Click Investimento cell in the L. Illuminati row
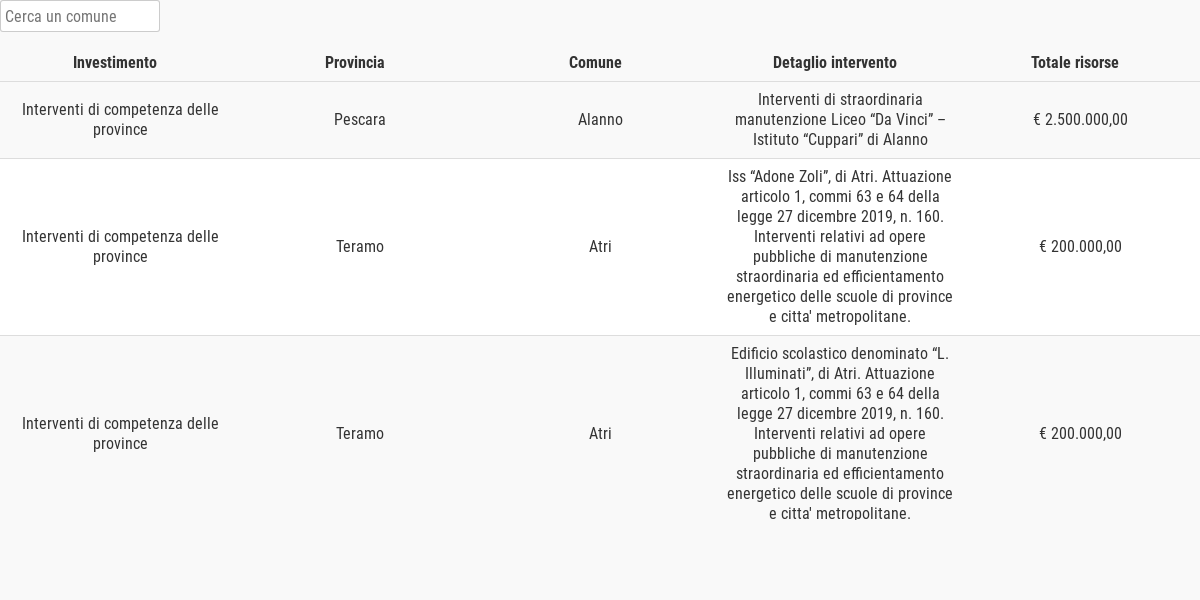Viewport: 1200px width, 600px height. (x=120, y=434)
